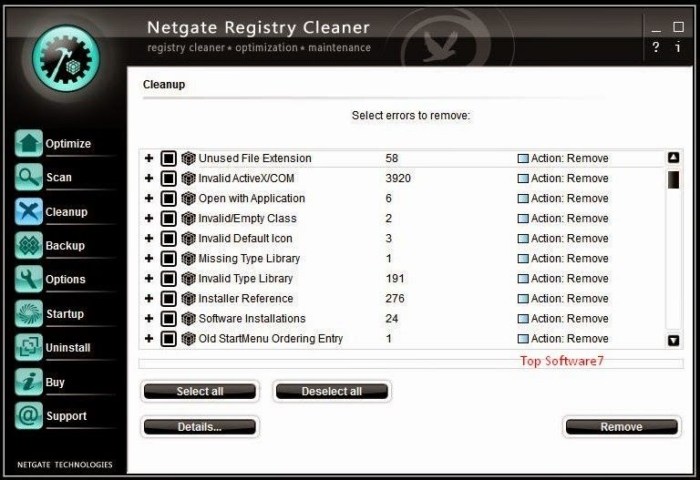Click cube icon beside Missing Type Library
The image size is (700, 480).
pos(188,259)
